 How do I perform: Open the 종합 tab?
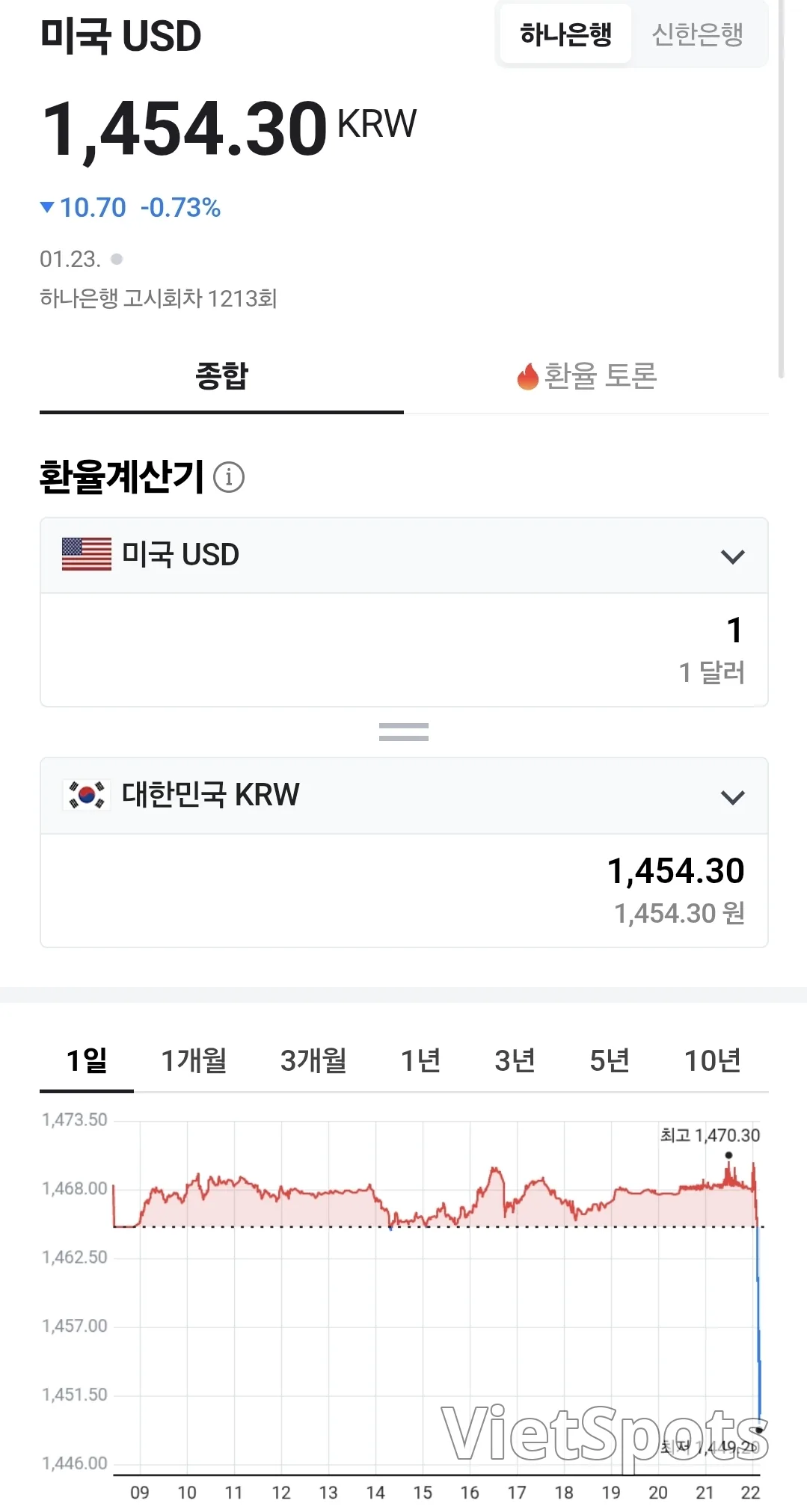tap(221, 376)
